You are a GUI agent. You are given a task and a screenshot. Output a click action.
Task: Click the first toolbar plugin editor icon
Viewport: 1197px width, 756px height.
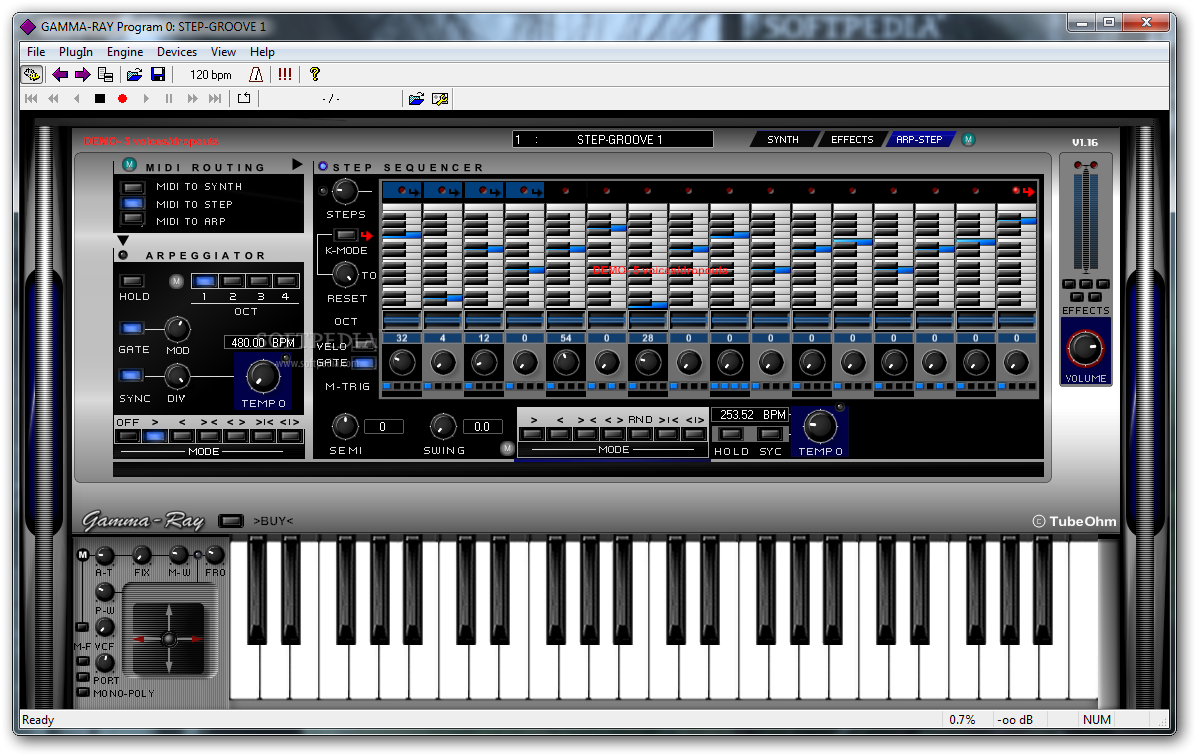click(x=32, y=74)
